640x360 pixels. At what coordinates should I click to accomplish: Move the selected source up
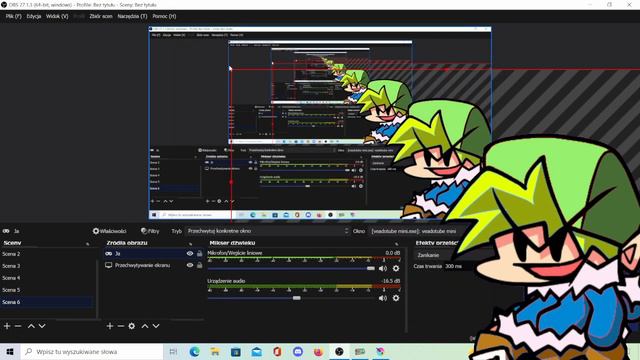click(x=145, y=326)
